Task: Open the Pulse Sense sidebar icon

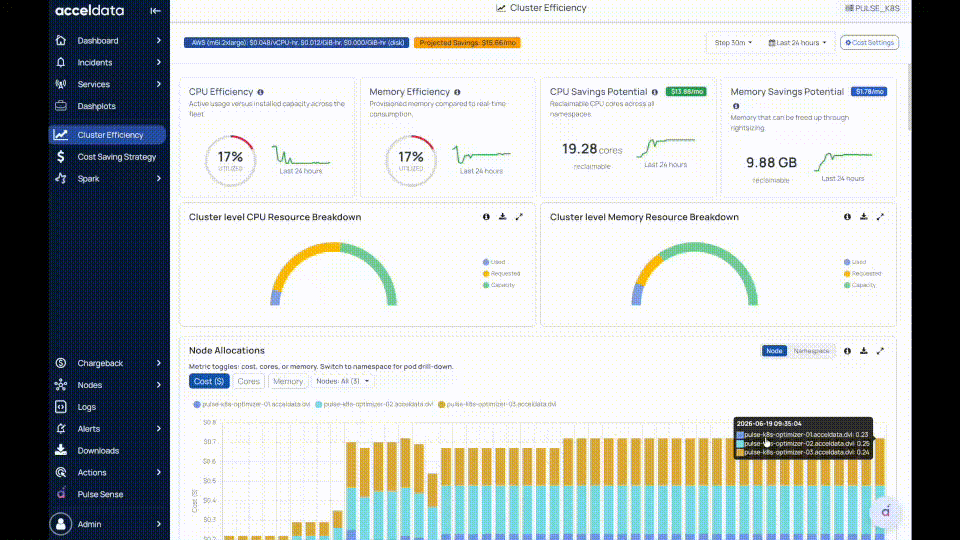Action: (61, 494)
